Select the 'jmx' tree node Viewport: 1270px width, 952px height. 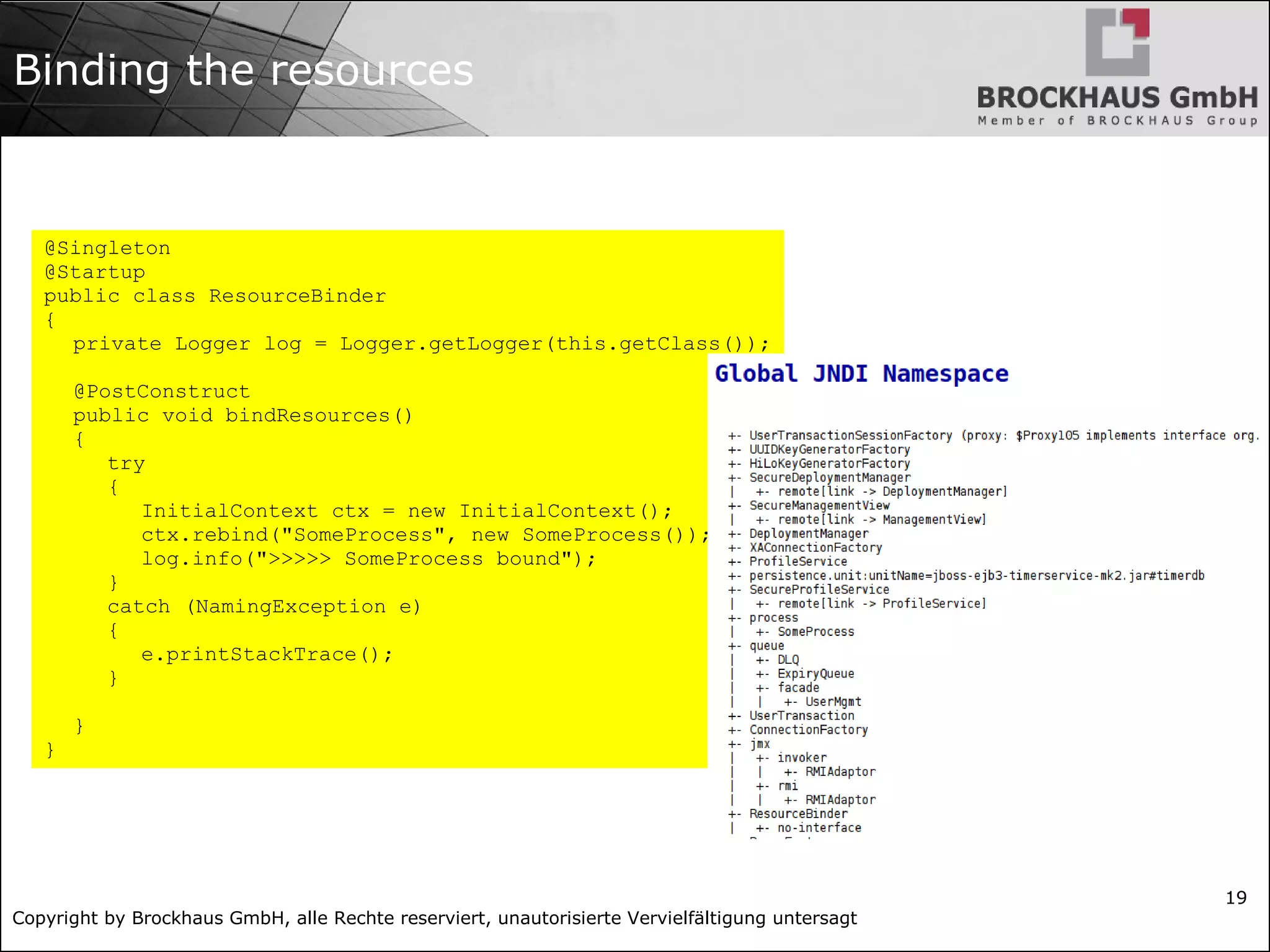pyautogui.click(x=760, y=744)
